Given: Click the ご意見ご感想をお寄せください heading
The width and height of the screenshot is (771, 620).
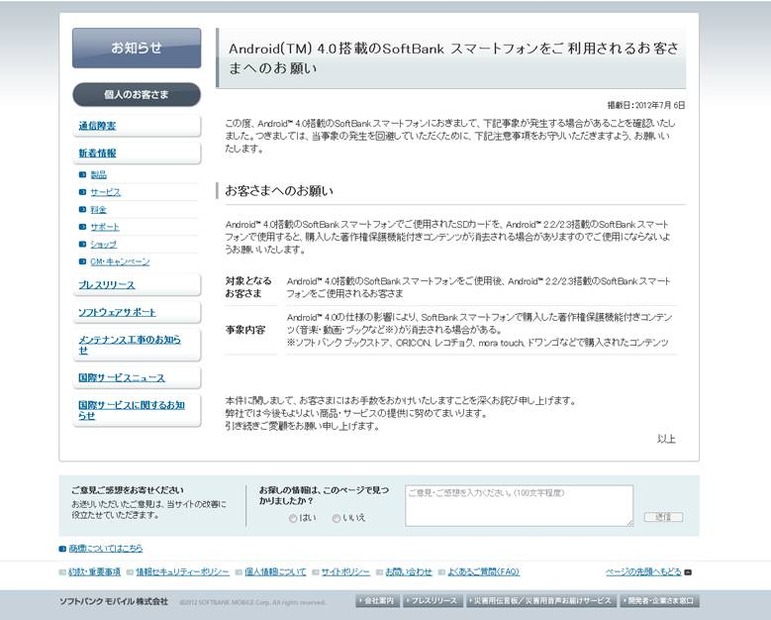Looking at the screenshot, I should [127, 490].
